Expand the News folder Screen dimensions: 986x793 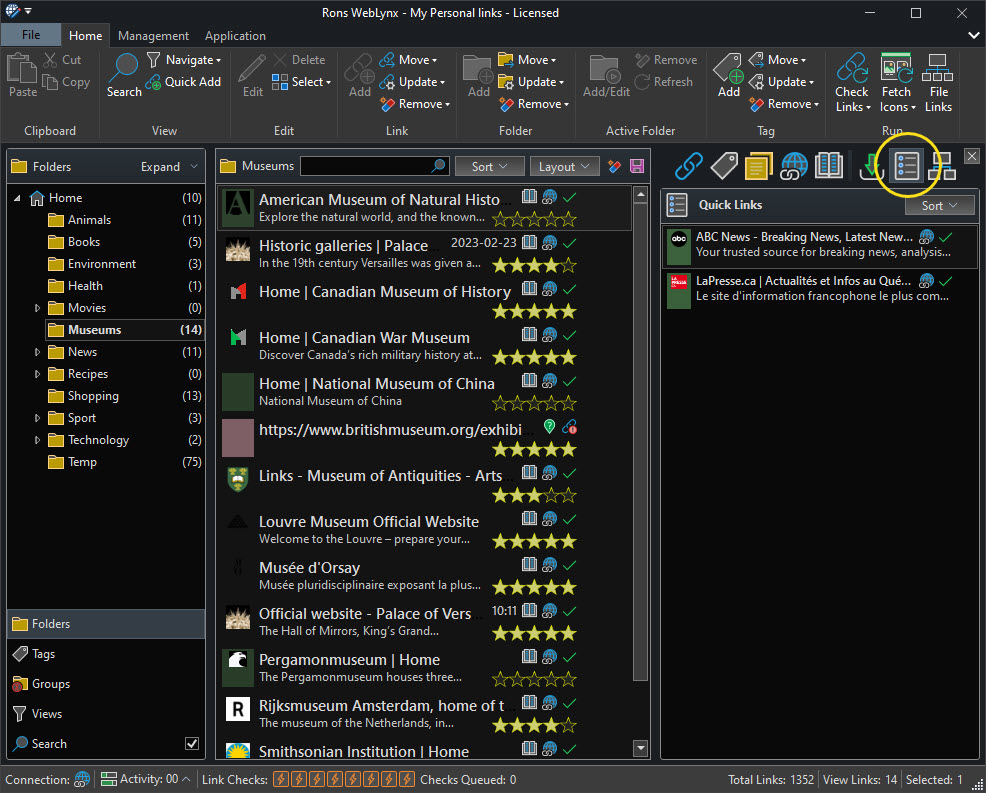click(x=37, y=352)
